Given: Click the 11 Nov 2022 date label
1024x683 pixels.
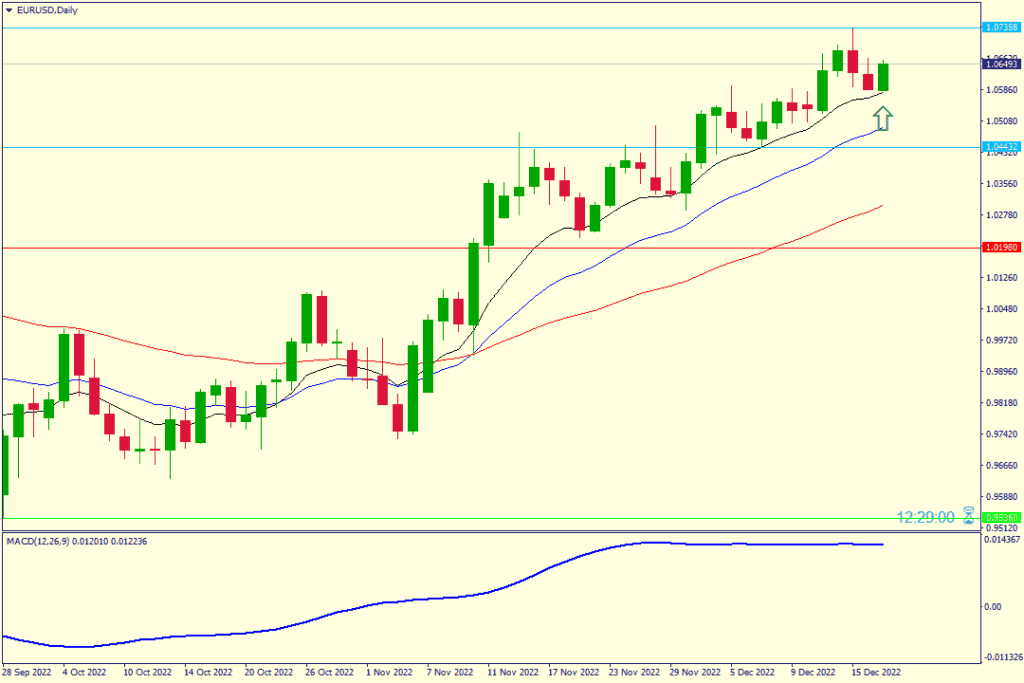Looking at the screenshot, I should (514, 673).
